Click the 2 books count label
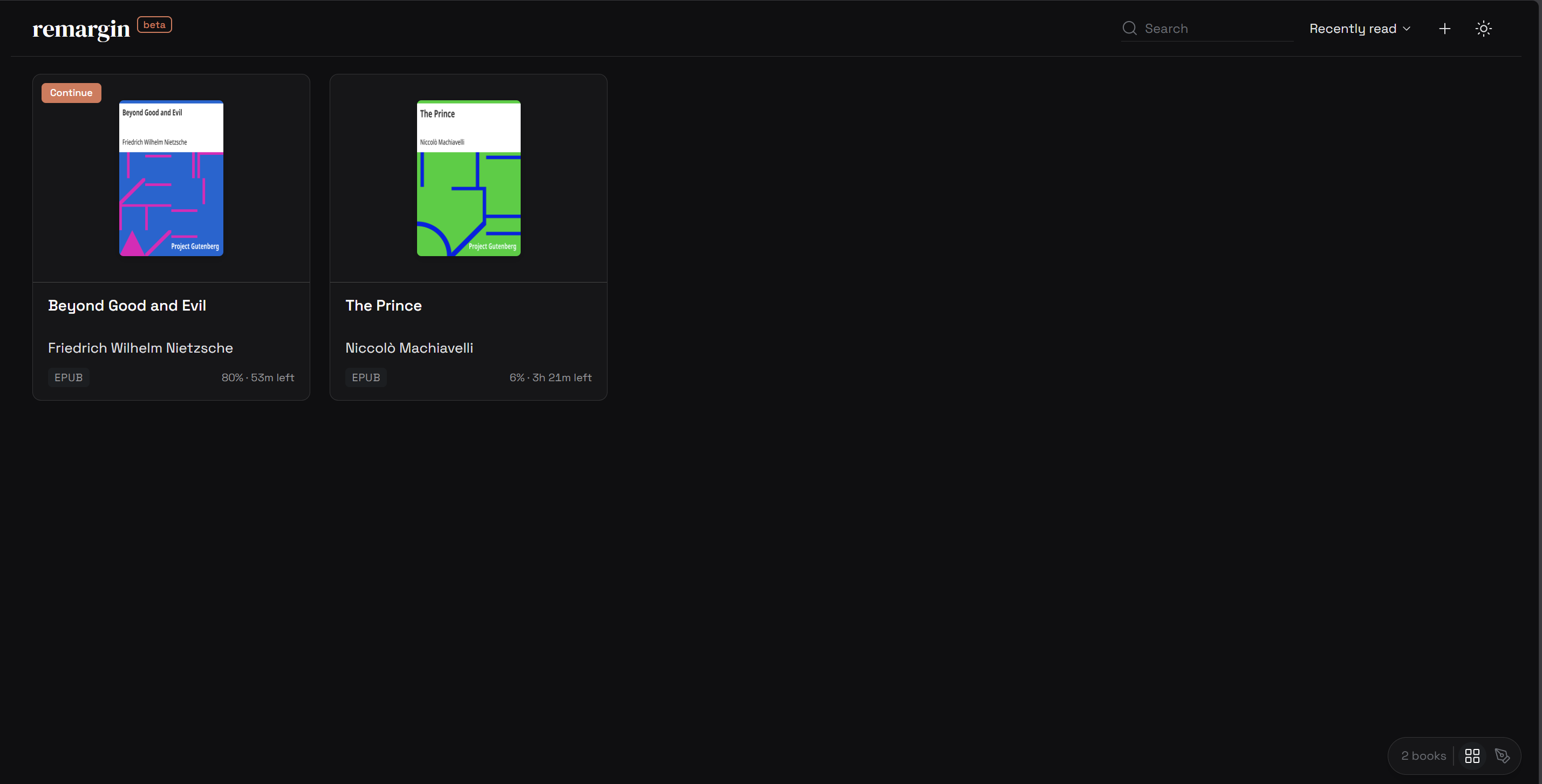This screenshot has width=1542, height=784. point(1423,756)
